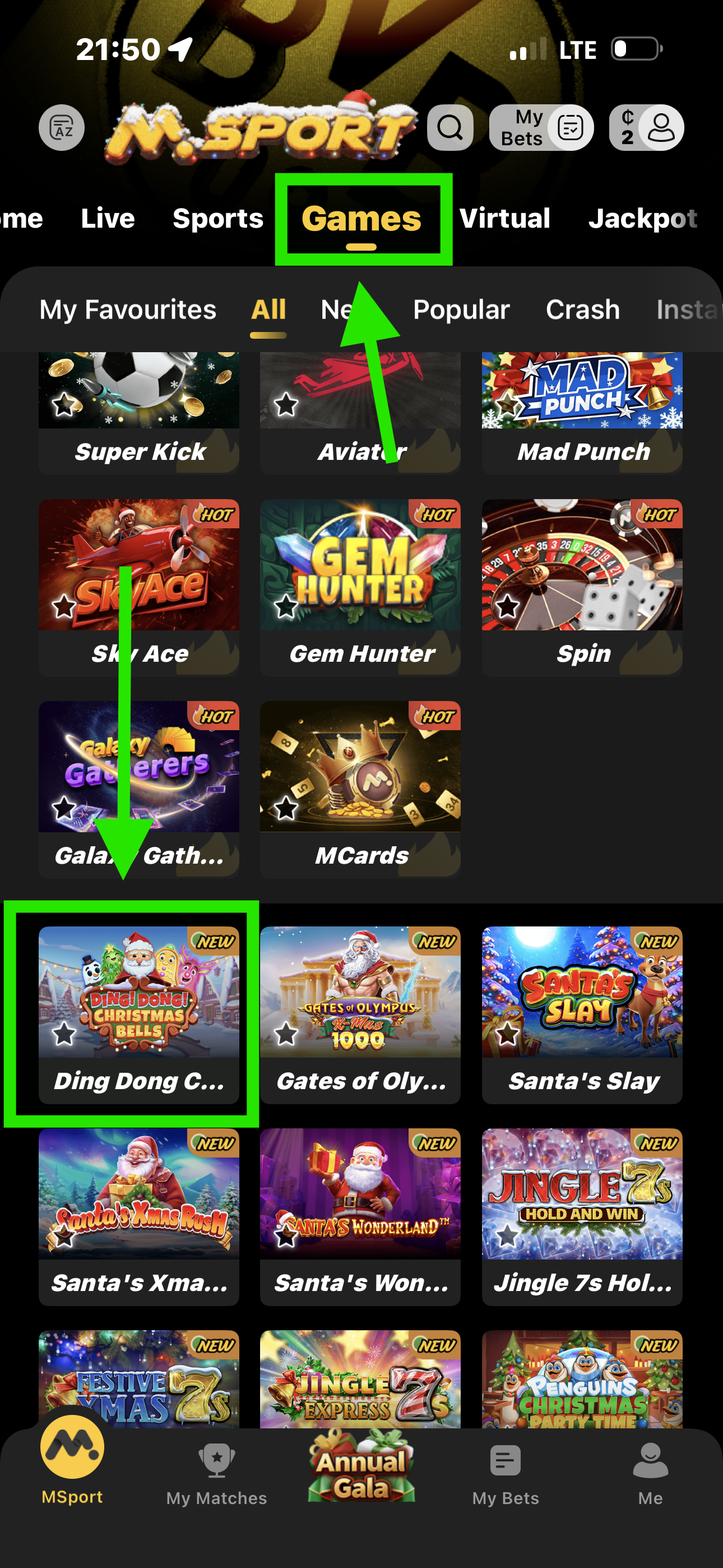Viewport: 723px width, 1568px height.
Task: Star the MCards game as favourite
Action: coord(285,808)
